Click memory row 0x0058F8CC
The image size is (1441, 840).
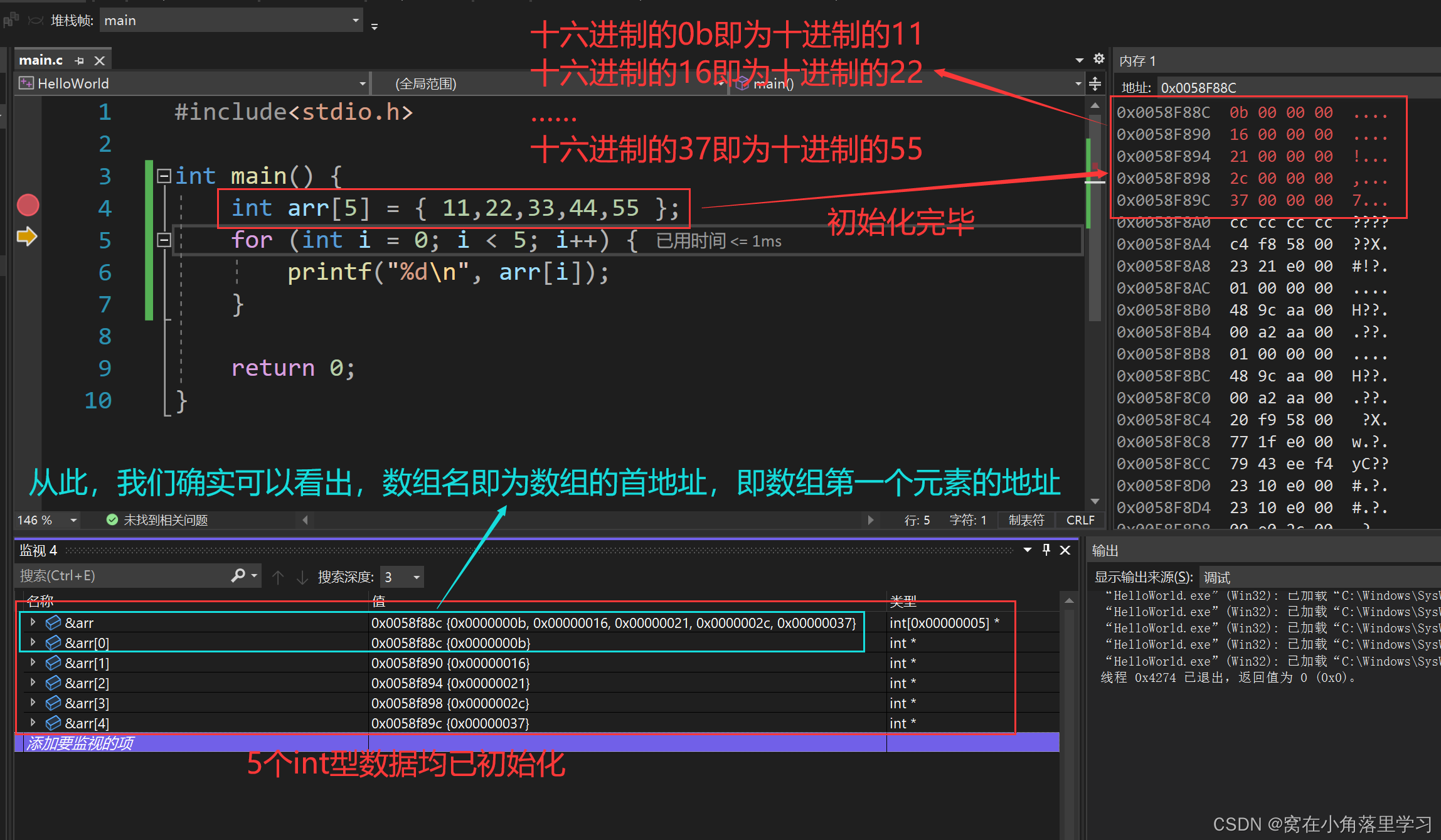(1253, 464)
